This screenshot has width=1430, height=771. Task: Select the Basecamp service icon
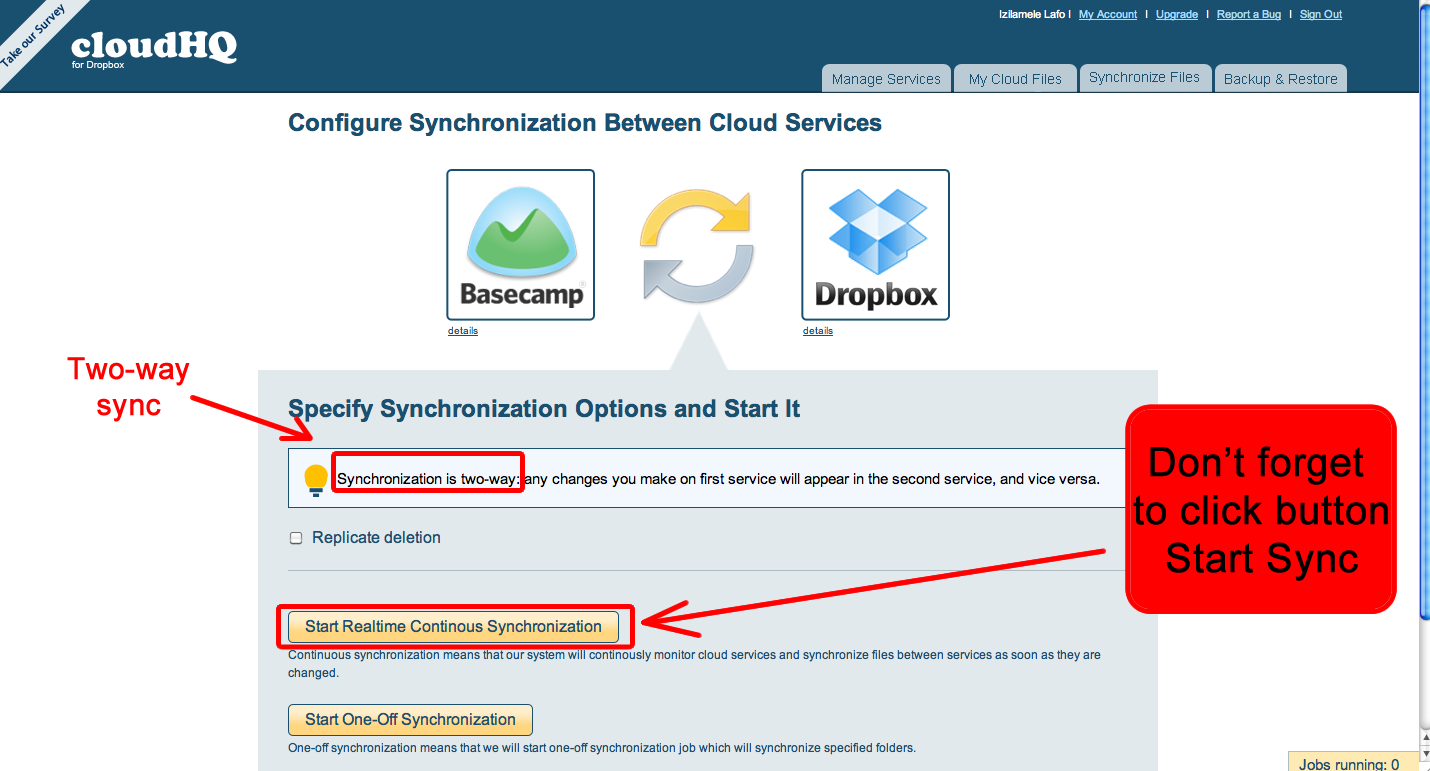(x=520, y=245)
